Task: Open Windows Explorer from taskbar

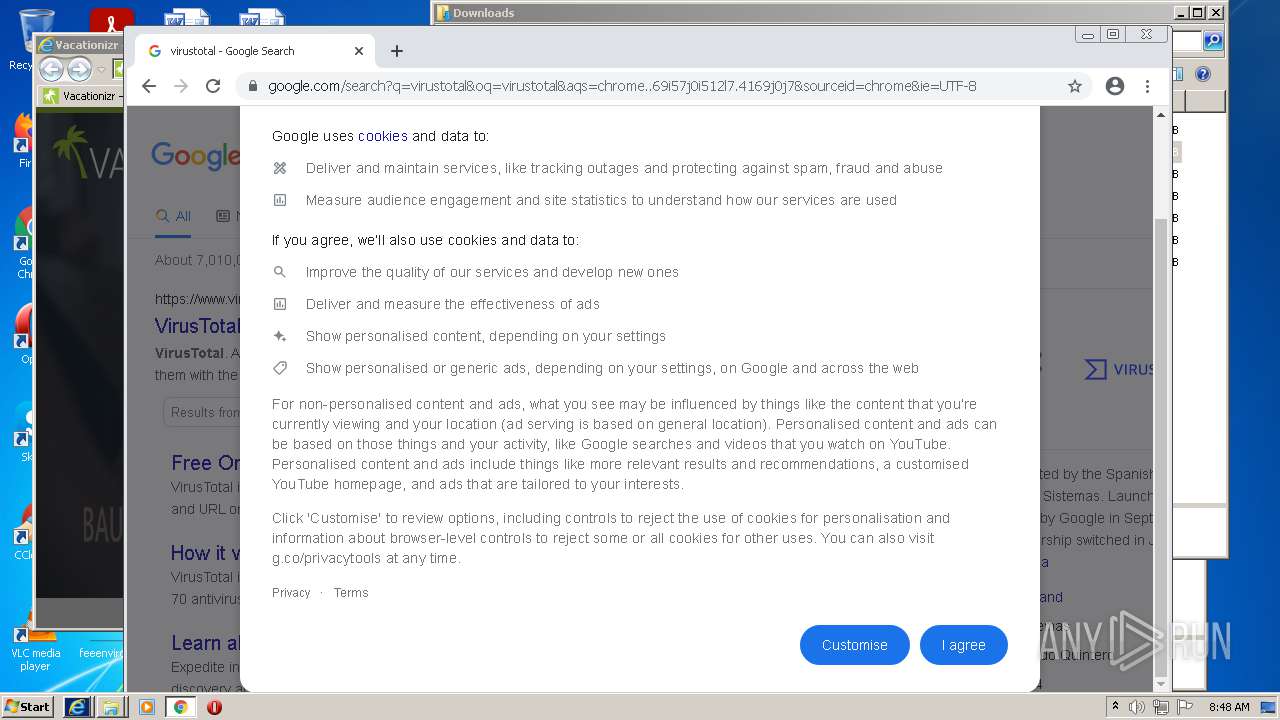Action: (x=111, y=707)
